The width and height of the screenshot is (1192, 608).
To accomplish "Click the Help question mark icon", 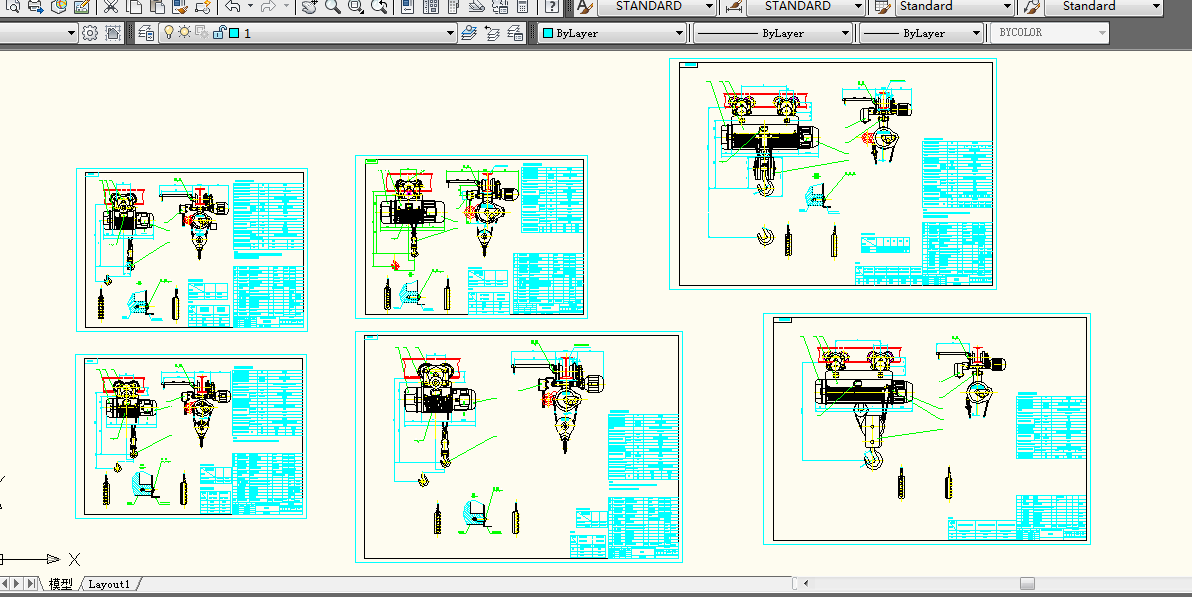I will tap(552, 7).
